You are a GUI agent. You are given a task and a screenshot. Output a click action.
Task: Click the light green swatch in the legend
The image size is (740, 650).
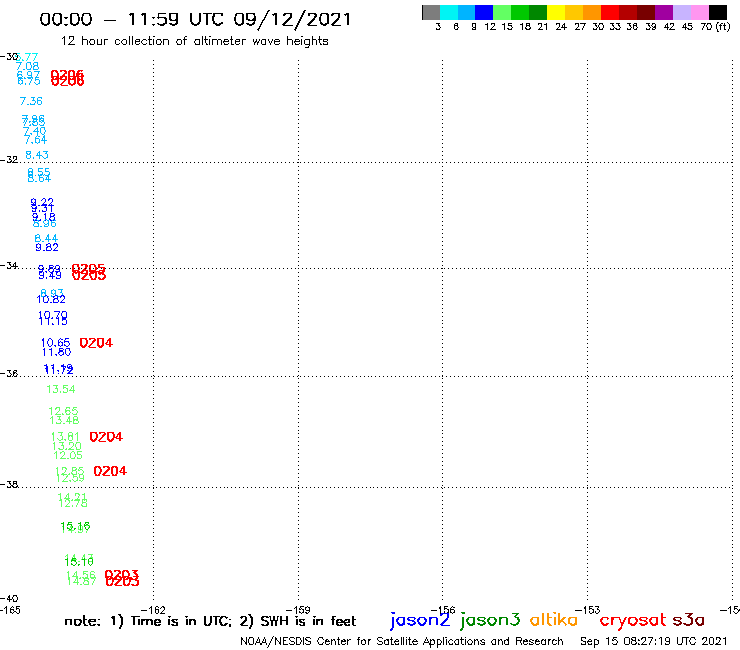click(502, 12)
